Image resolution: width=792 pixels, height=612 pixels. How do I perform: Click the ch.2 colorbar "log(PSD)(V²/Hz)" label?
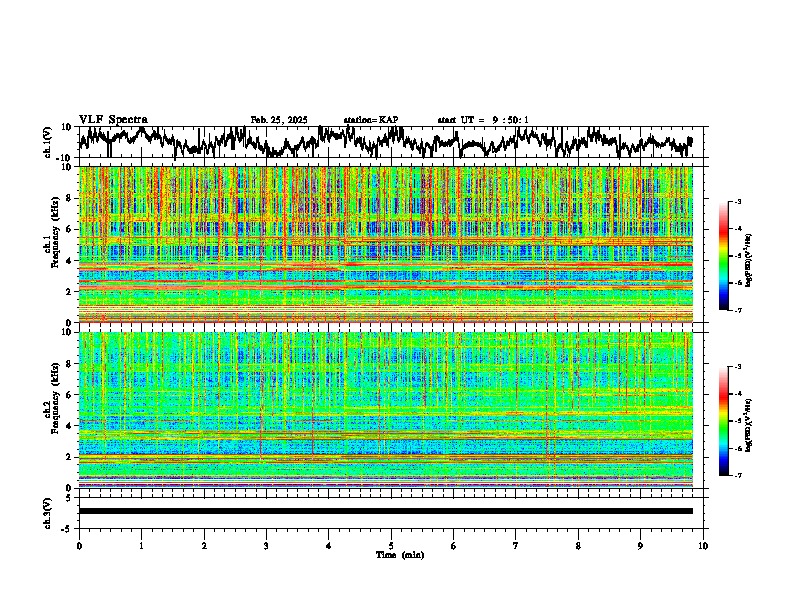point(749,425)
